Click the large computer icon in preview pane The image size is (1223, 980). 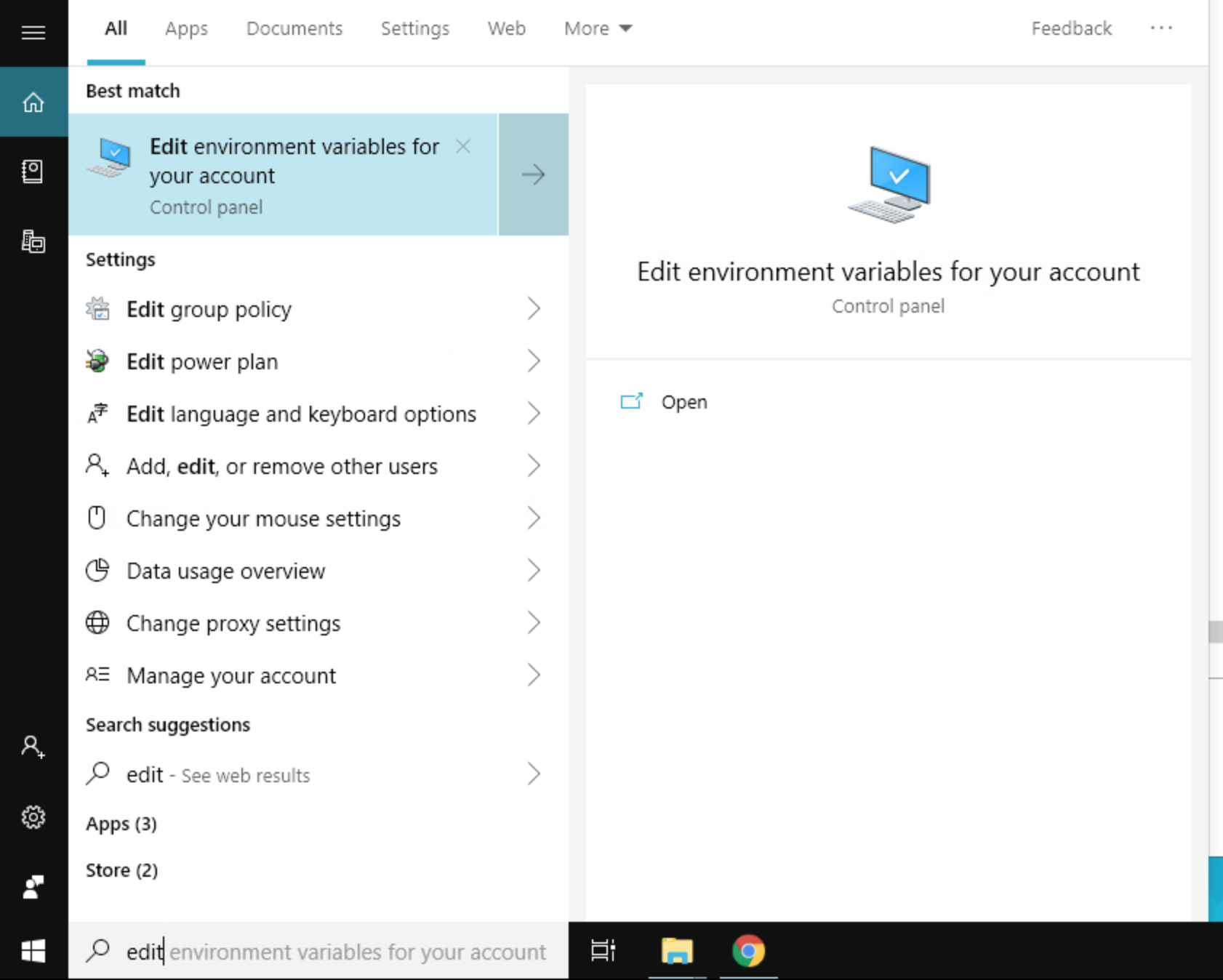[889, 184]
